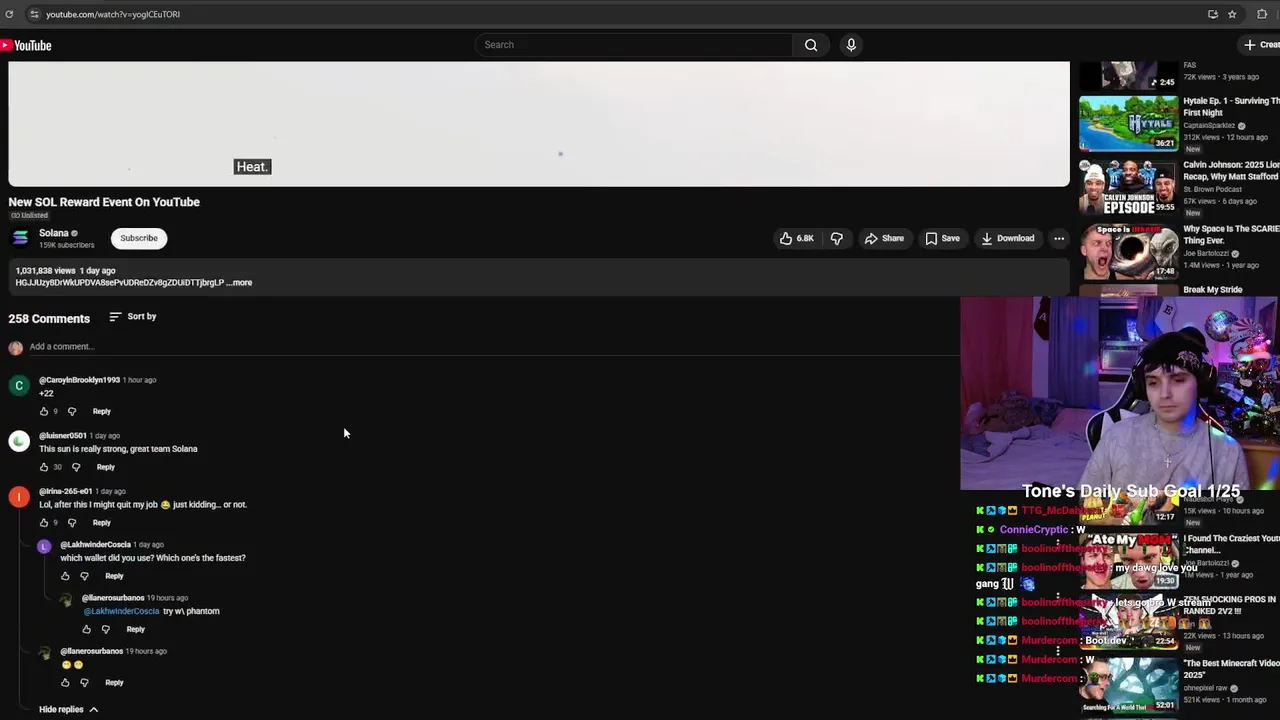Like llanerosurbanos emoji reply
The image size is (1280, 720).
65,683
